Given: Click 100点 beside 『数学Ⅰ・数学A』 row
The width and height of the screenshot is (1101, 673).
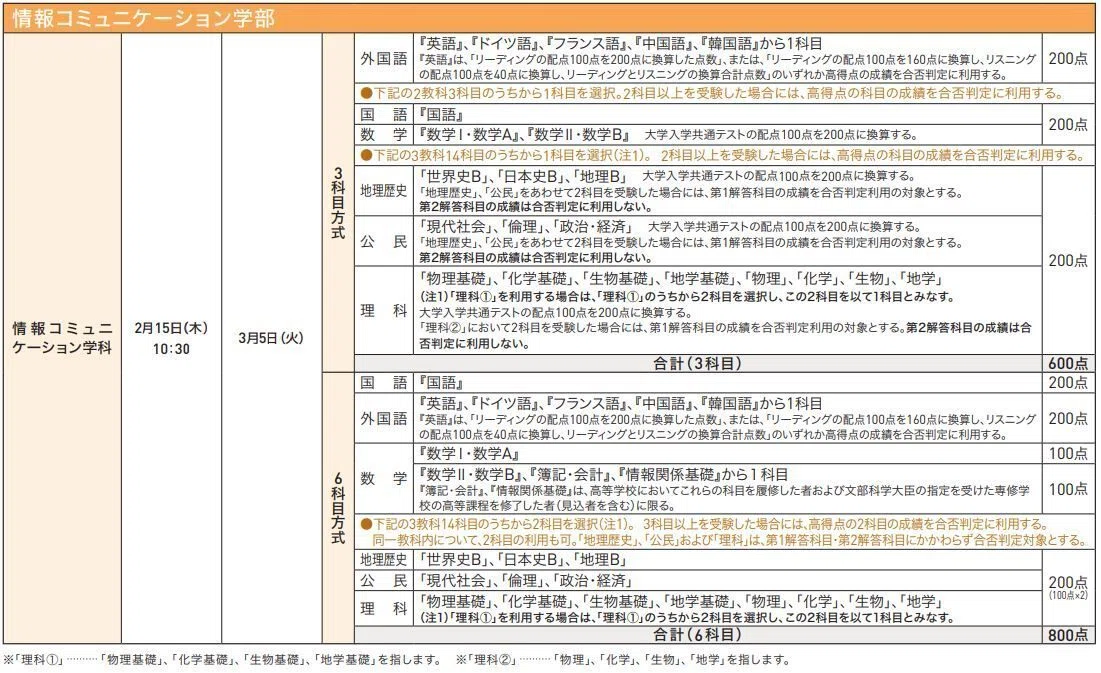Looking at the screenshot, I should 1068,453.
